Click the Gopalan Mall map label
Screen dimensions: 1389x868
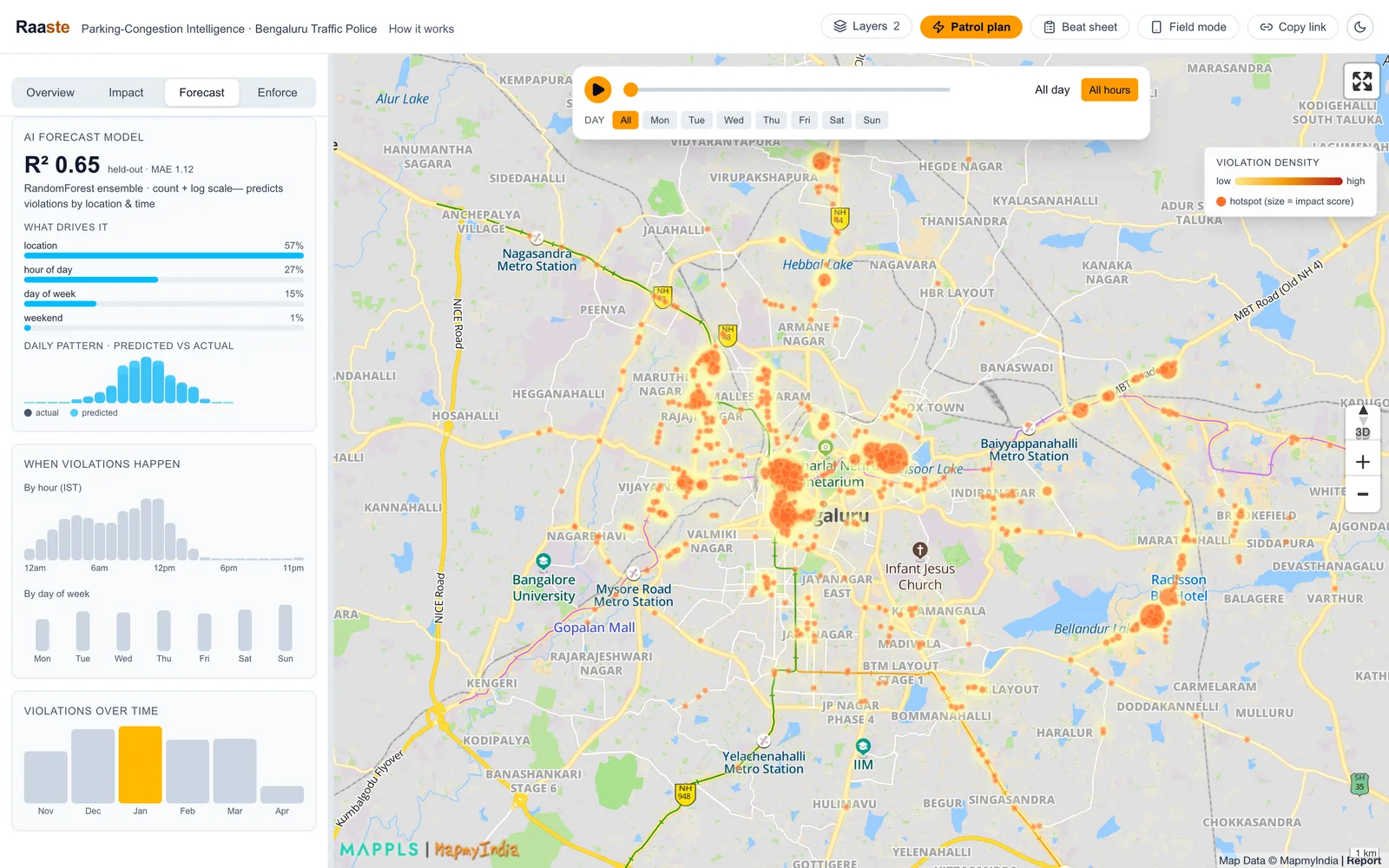(595, 628)
